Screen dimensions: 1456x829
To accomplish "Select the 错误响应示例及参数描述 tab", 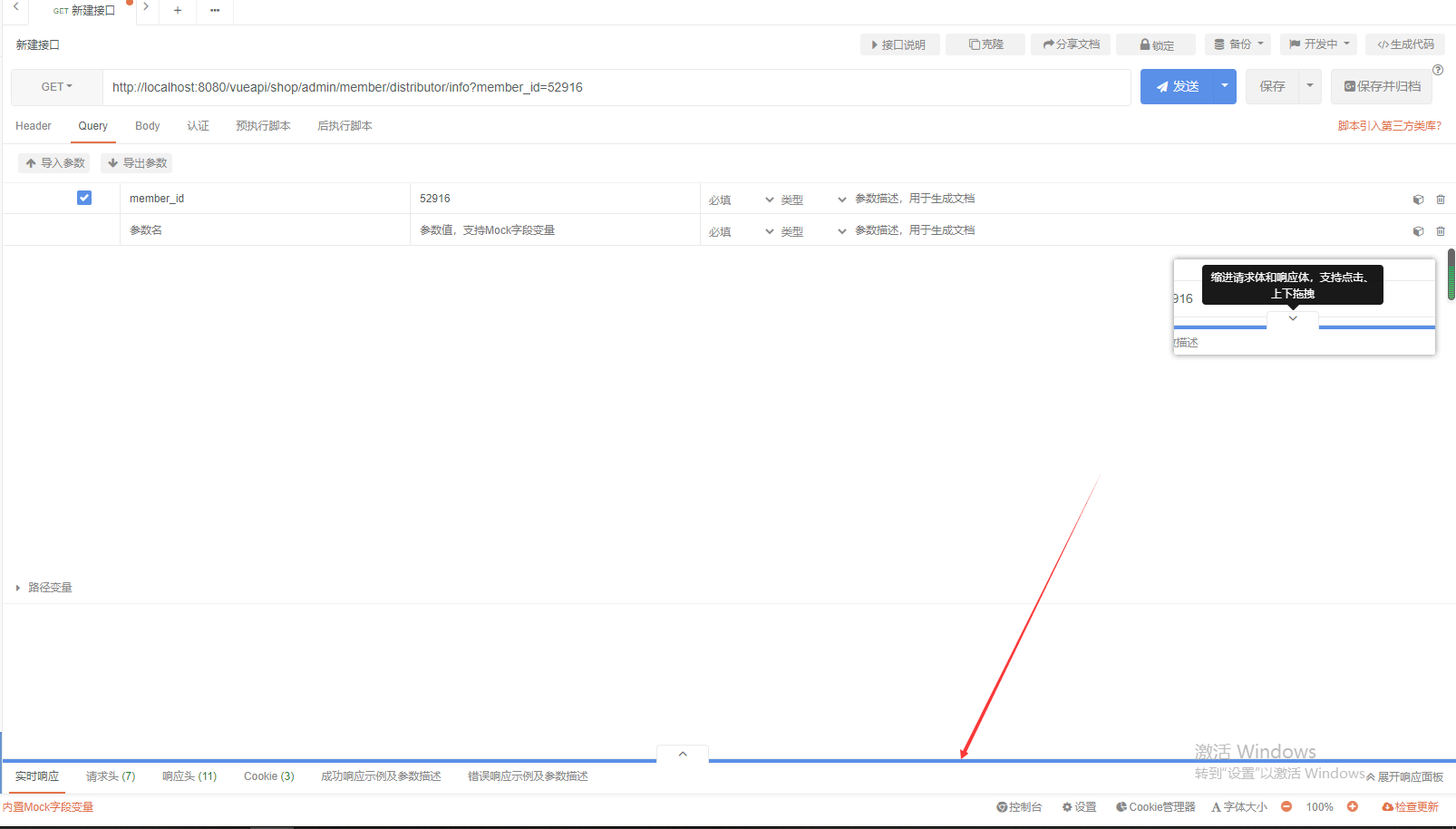I will tap(528, 776).
